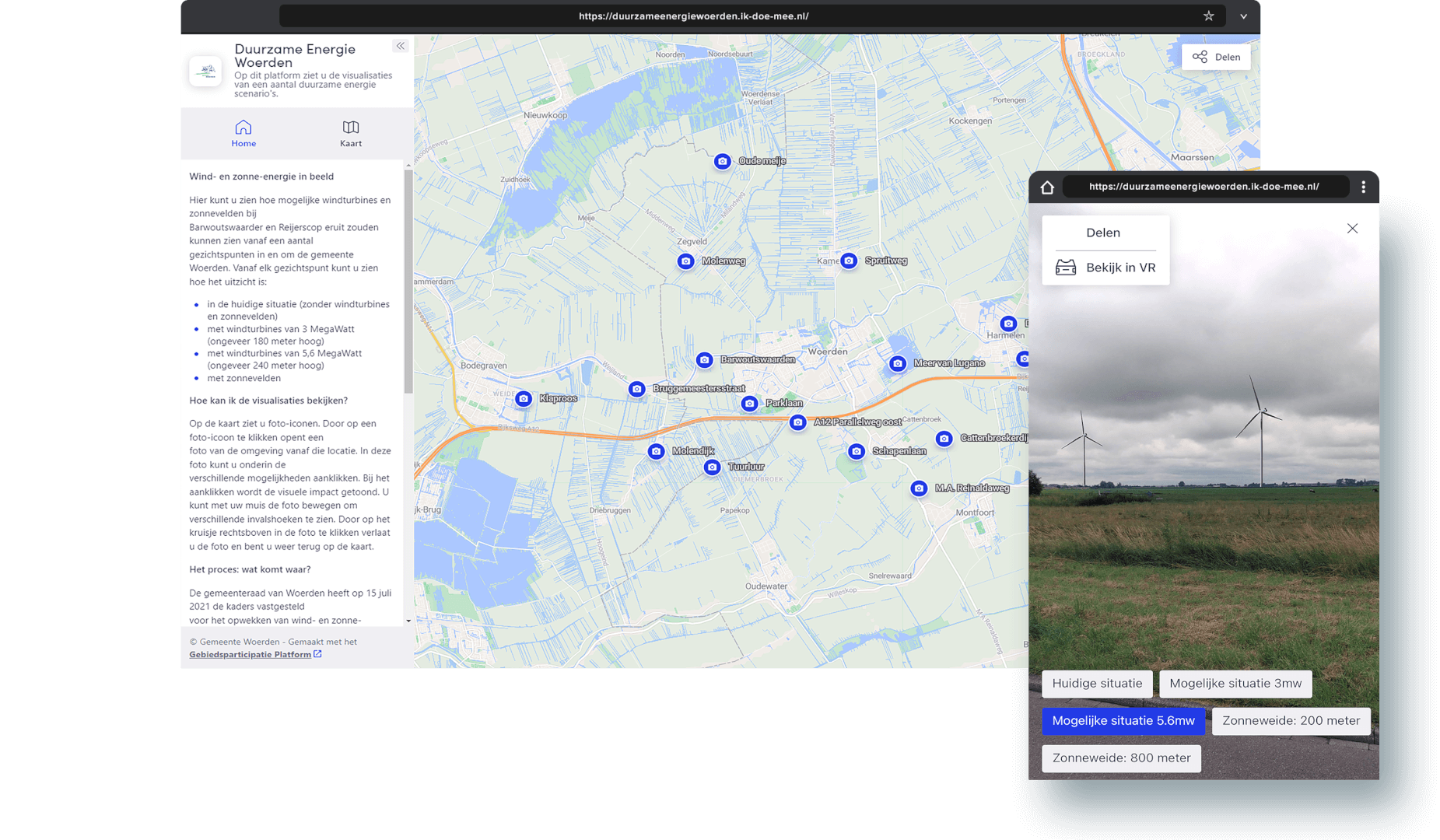Screen dimensions: 1440x840
Task: Switch view to Huidige situatie
Action: coord(1097,684)
